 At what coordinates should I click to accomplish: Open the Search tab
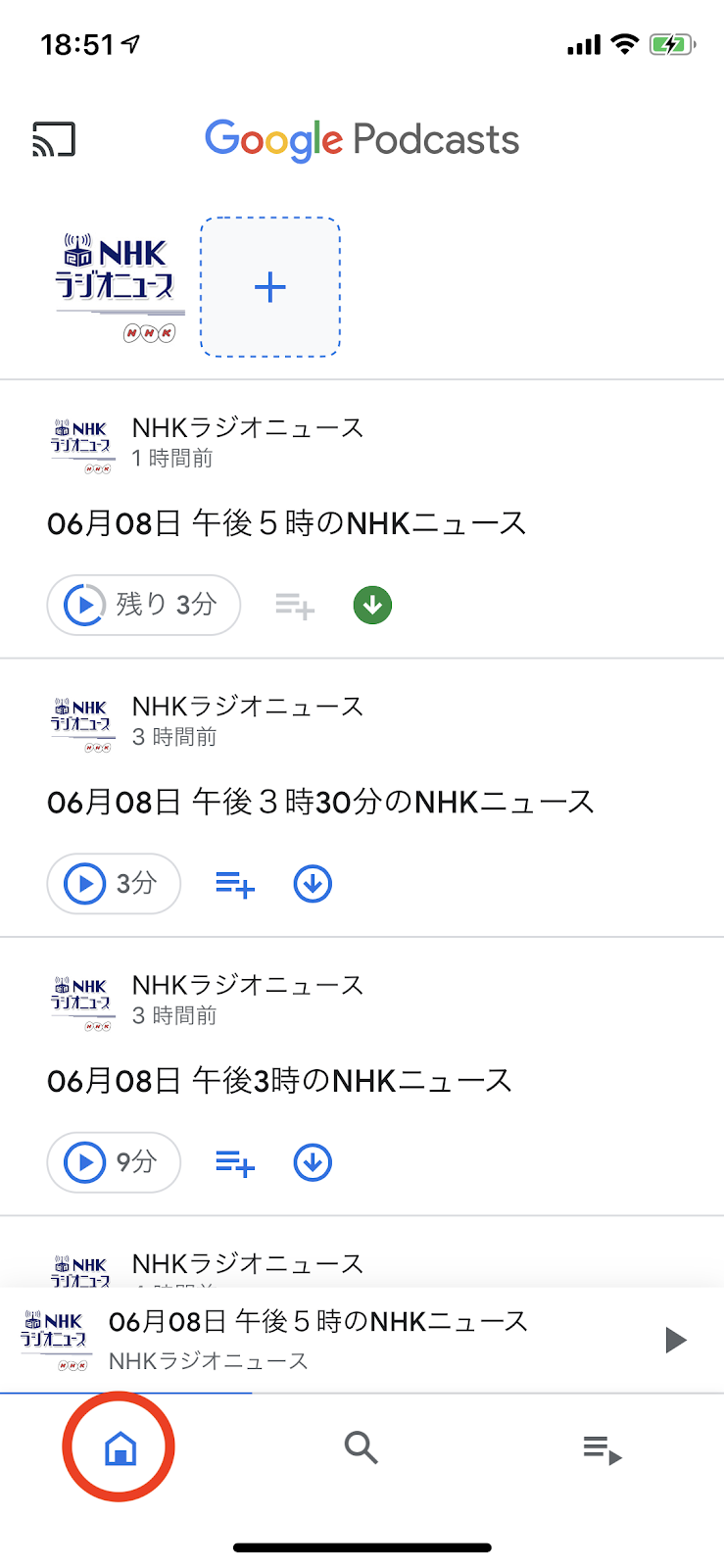click(362, 1446)
